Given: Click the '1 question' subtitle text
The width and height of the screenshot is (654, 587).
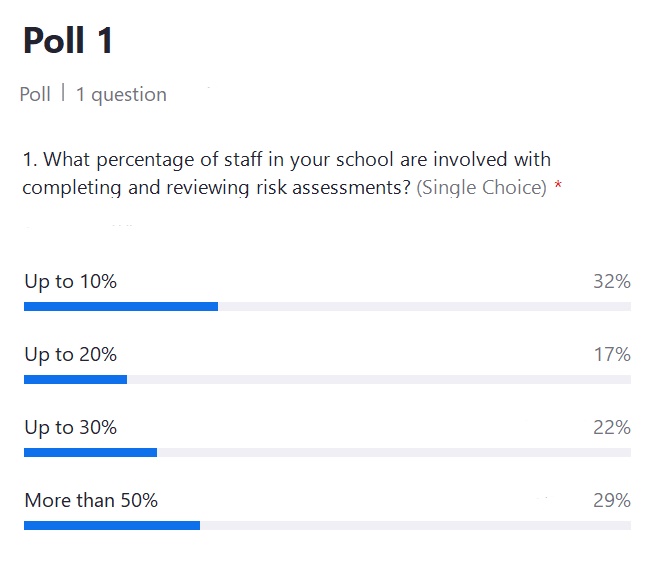Looking at the screenshot, I should pyautogui.click(x=121, y=95).
